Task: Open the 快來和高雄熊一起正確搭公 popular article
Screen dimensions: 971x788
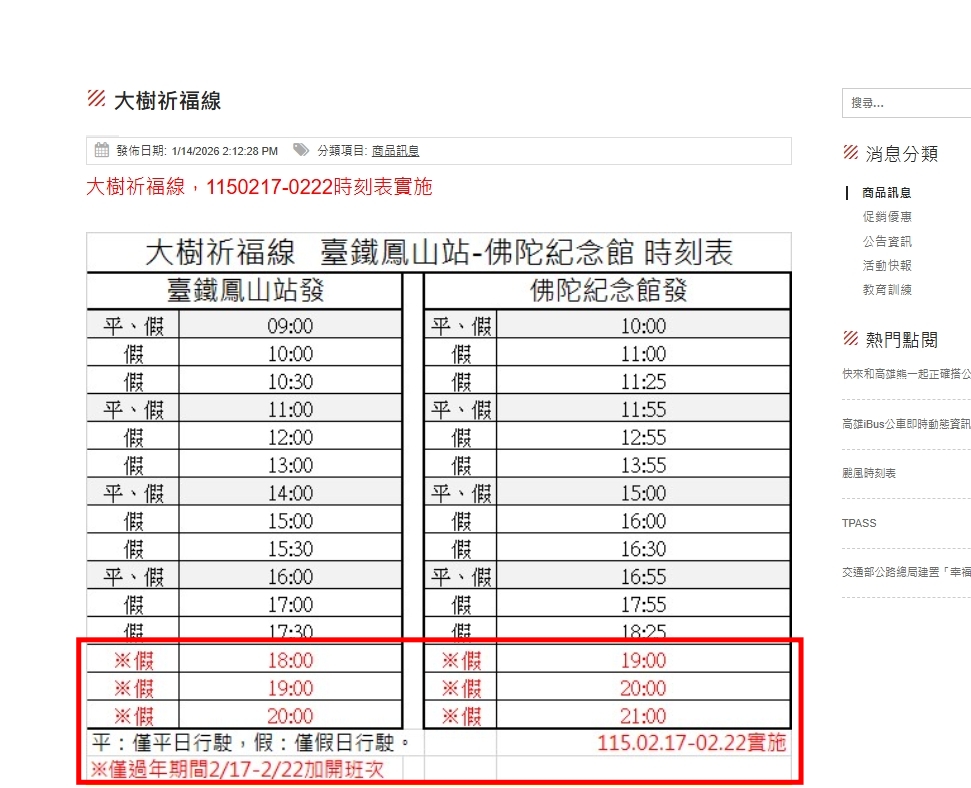Action: point(906,374)
